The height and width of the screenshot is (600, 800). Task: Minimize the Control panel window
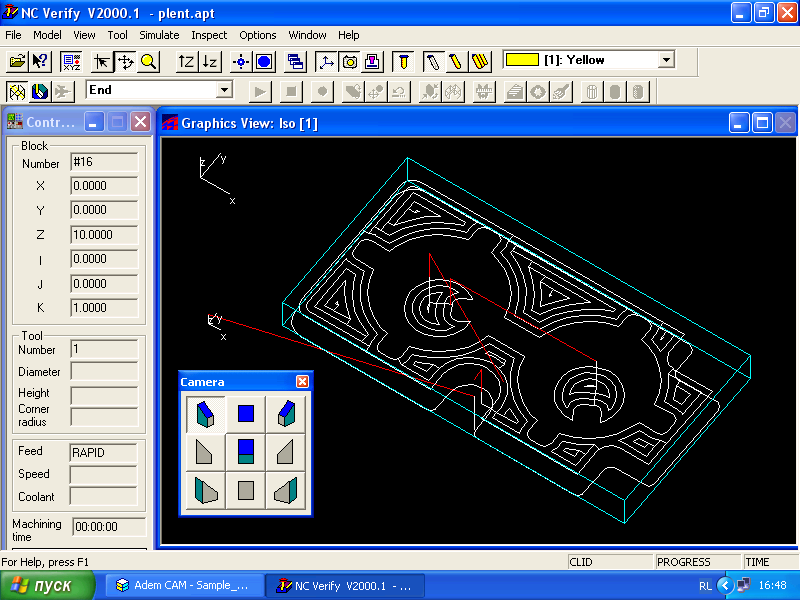pyautogui.click(x=94, y=122)
